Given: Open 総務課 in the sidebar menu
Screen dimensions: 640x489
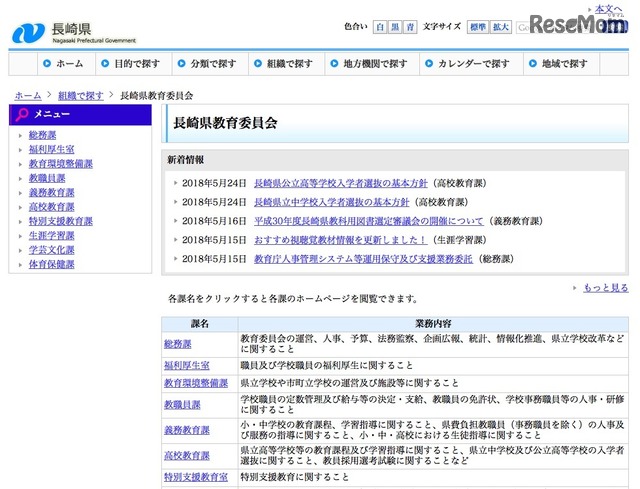Looking at the screenshot, I should pos(43,134).
